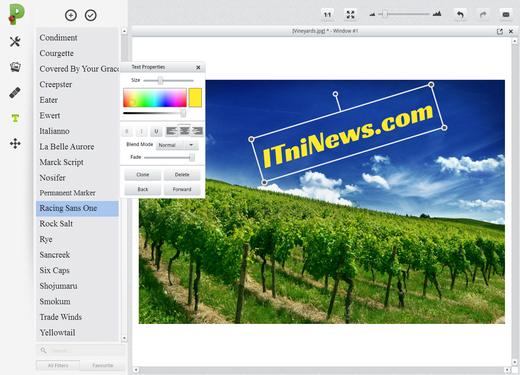Image resolution: width=520 pixels, height=375 pixels.
Task: Select the Rock Salt font
Action: [77, 224]
